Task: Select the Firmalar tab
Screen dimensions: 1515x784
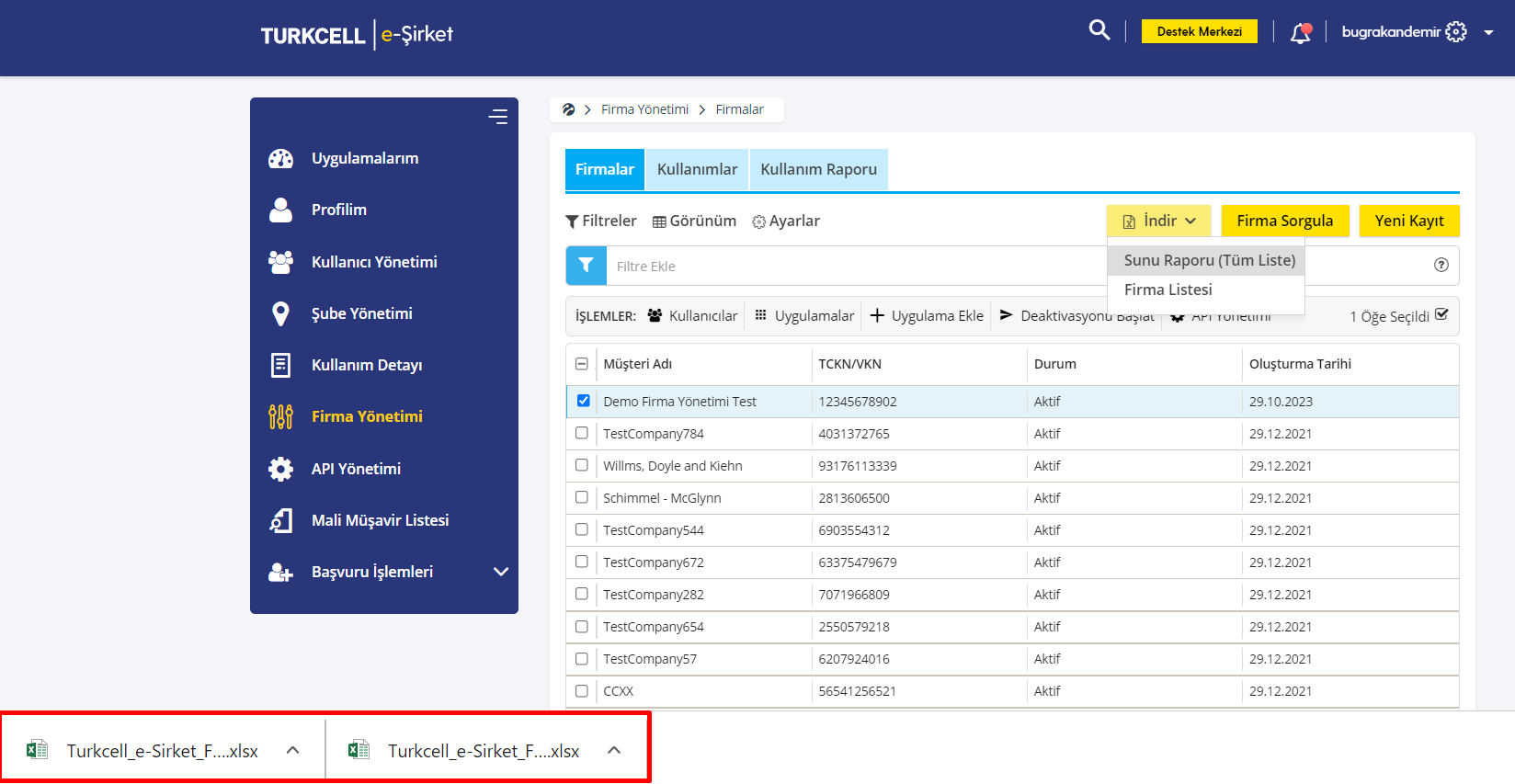Action: (605, 169)
